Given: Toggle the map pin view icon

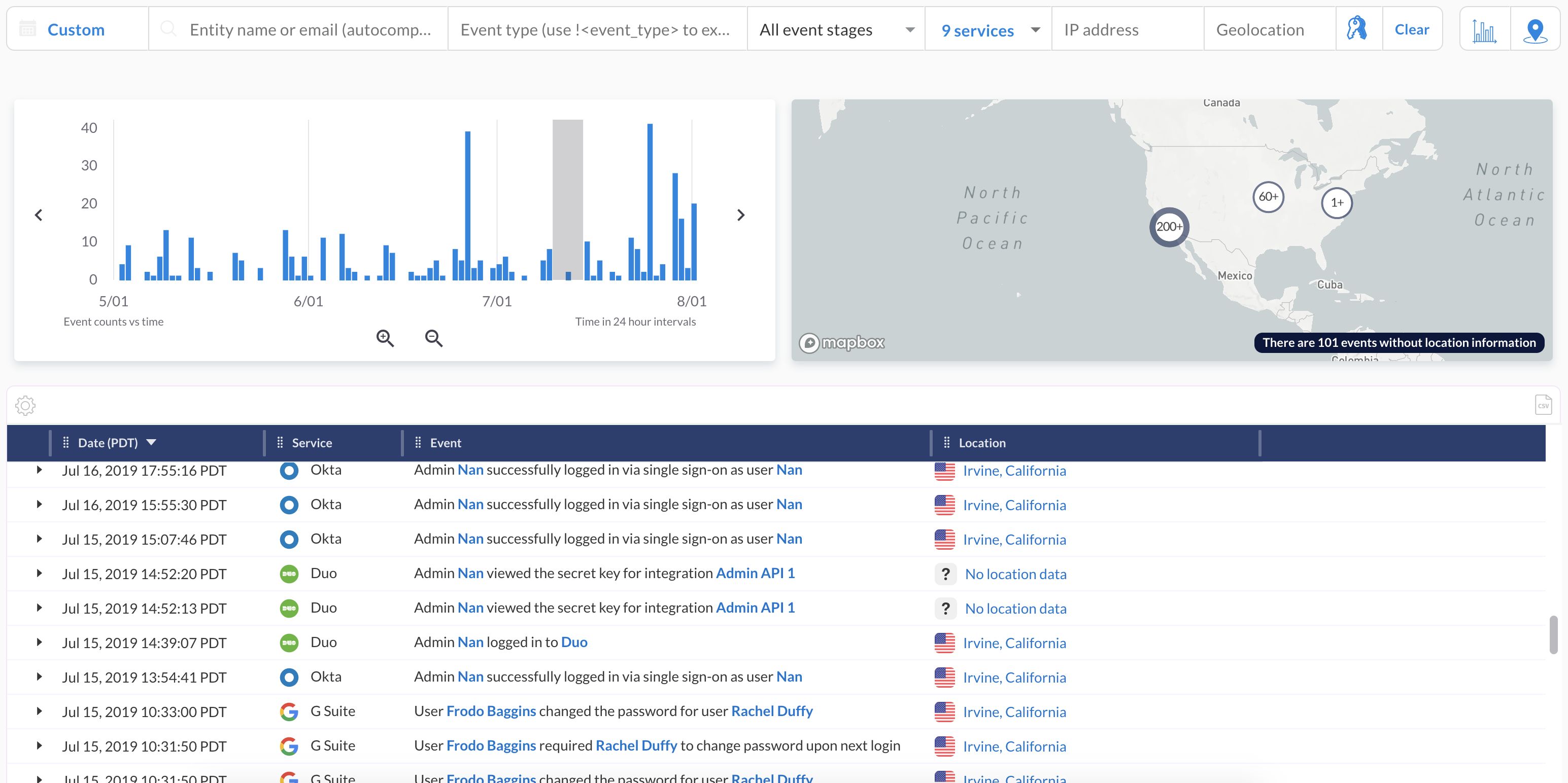Looking at the screenshot, I should pos(1535,30).
